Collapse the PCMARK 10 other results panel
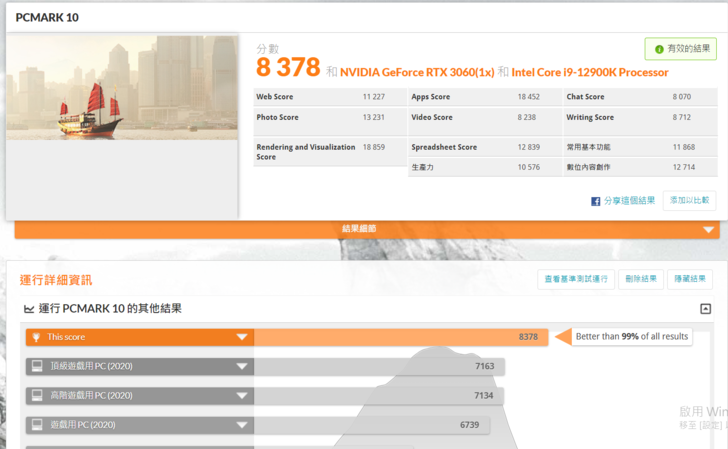The image size is (728, 449). coord(705,309)
